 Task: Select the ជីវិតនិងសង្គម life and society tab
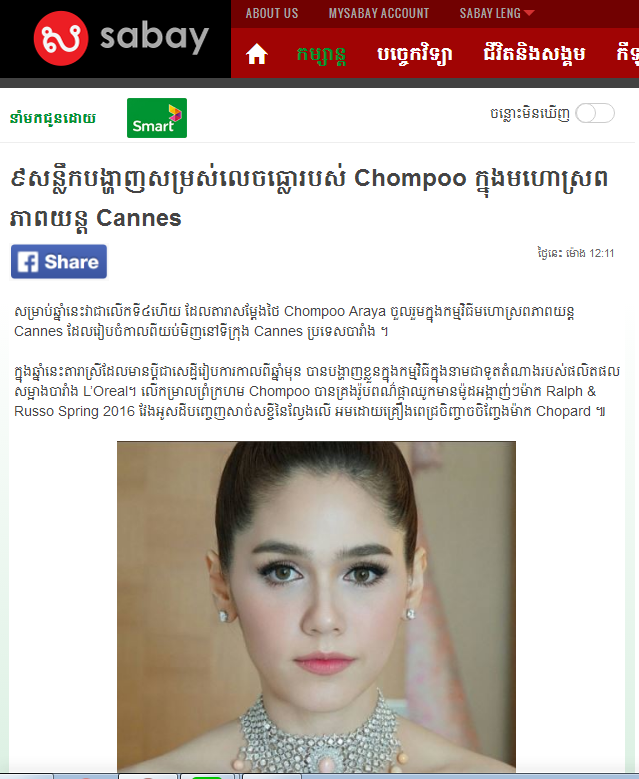(x=534, y=54)
